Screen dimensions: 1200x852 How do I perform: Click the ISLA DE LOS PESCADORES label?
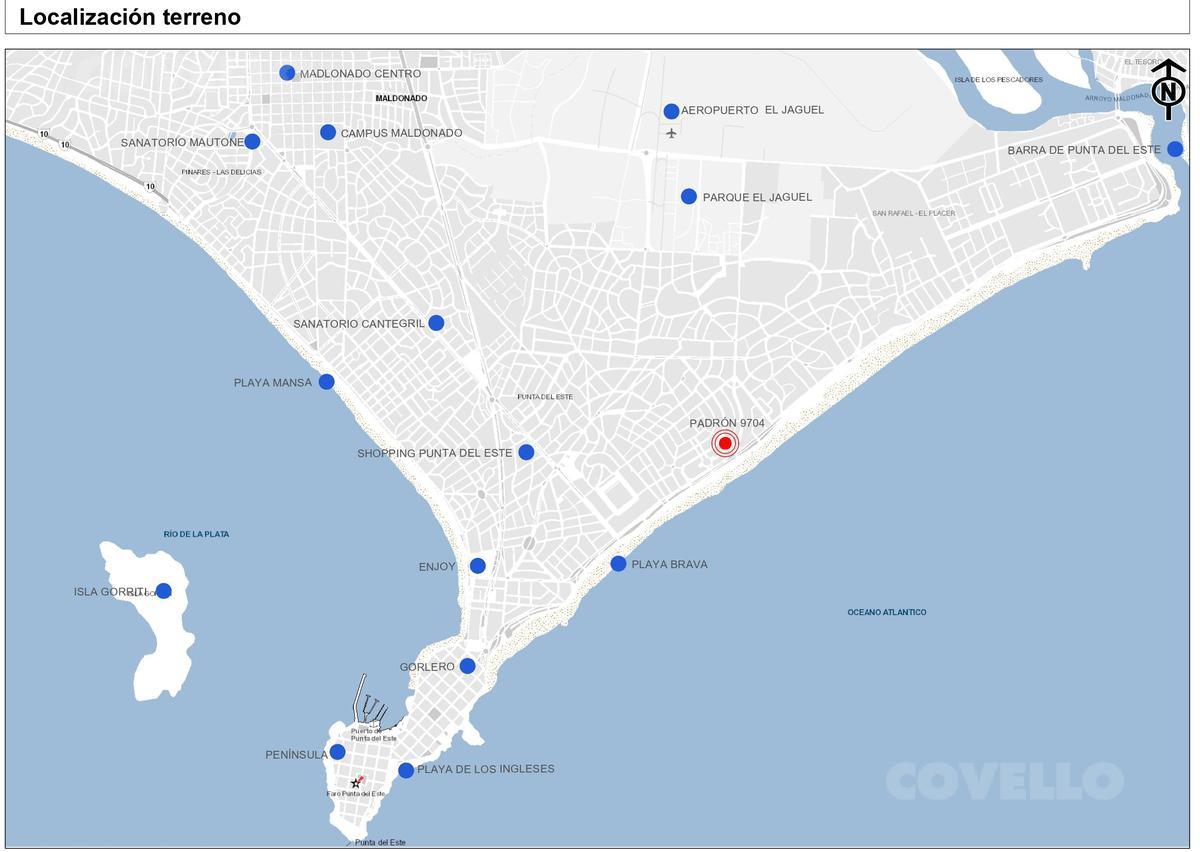click(998, 79)
